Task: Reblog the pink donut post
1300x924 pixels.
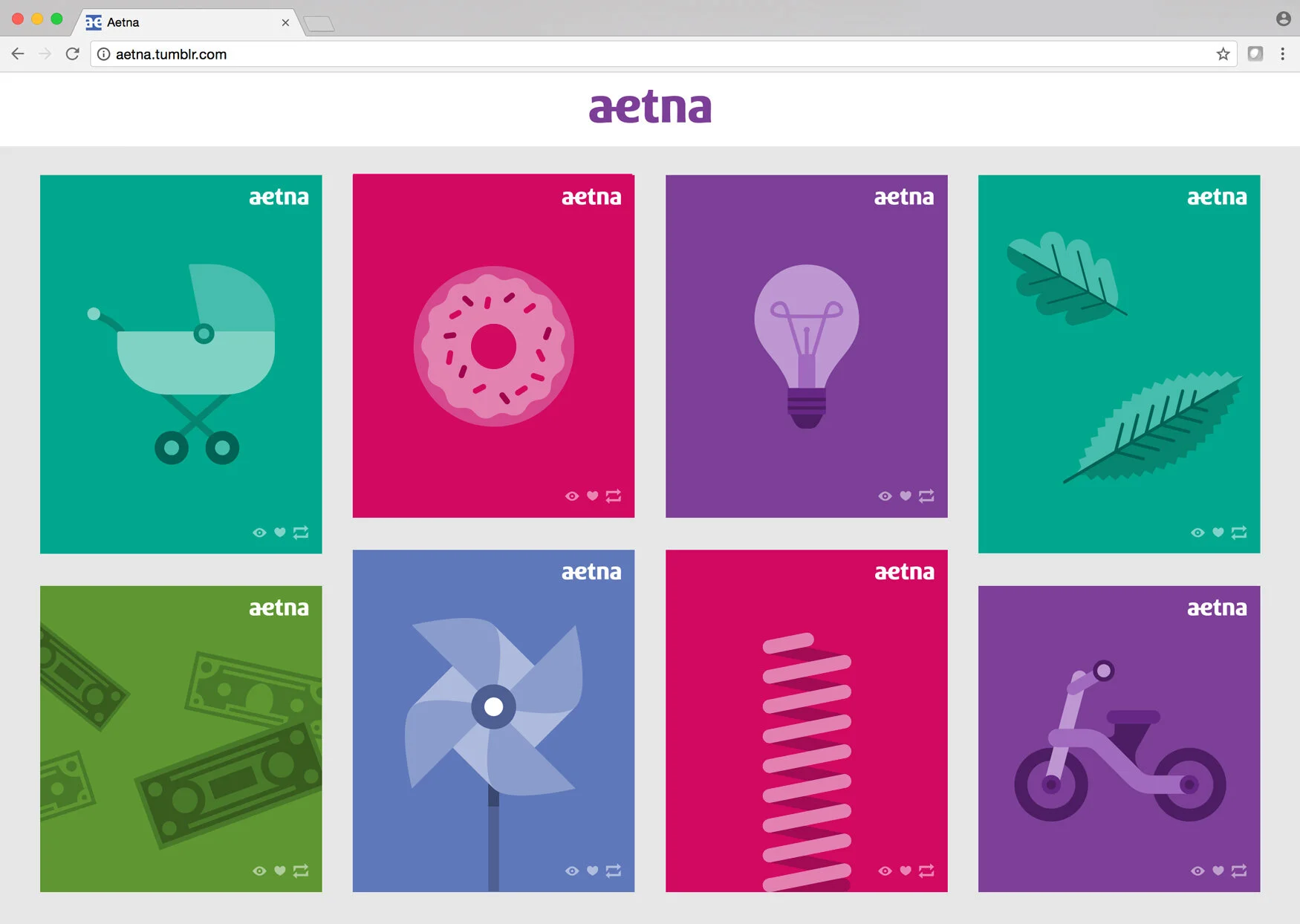Action: click(614, 496)
